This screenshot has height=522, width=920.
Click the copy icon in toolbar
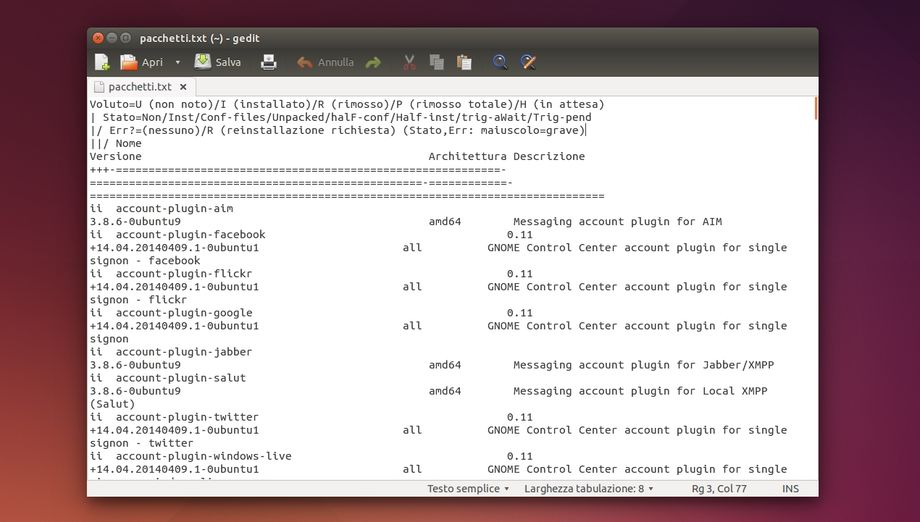pyautogui.click(x=436, y=62)
